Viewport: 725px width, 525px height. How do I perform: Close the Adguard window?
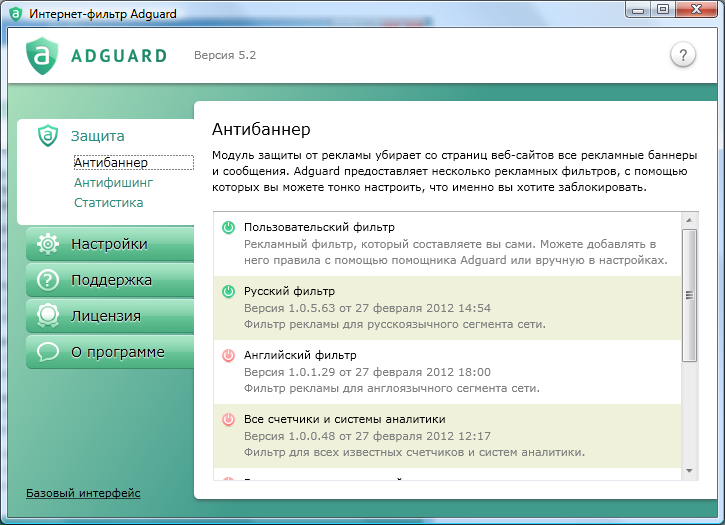coord(697,9)
